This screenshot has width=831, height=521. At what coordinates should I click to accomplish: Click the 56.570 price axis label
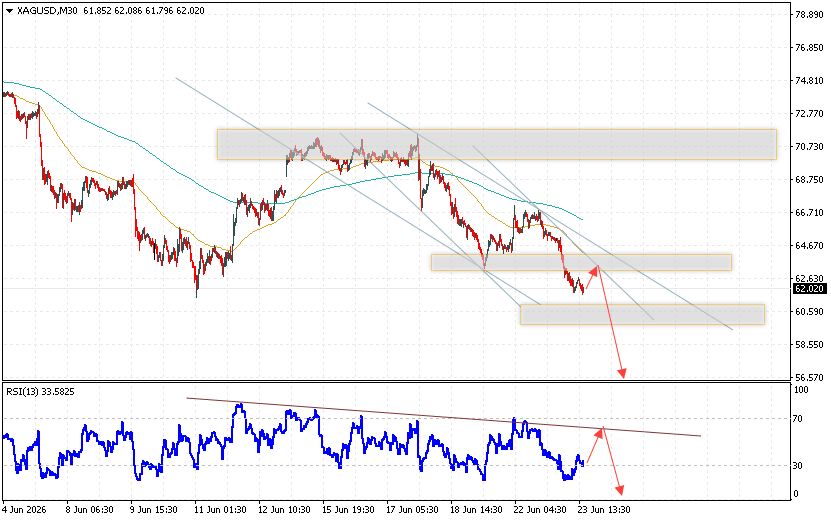pyautogui.click(x=809, y=377)
